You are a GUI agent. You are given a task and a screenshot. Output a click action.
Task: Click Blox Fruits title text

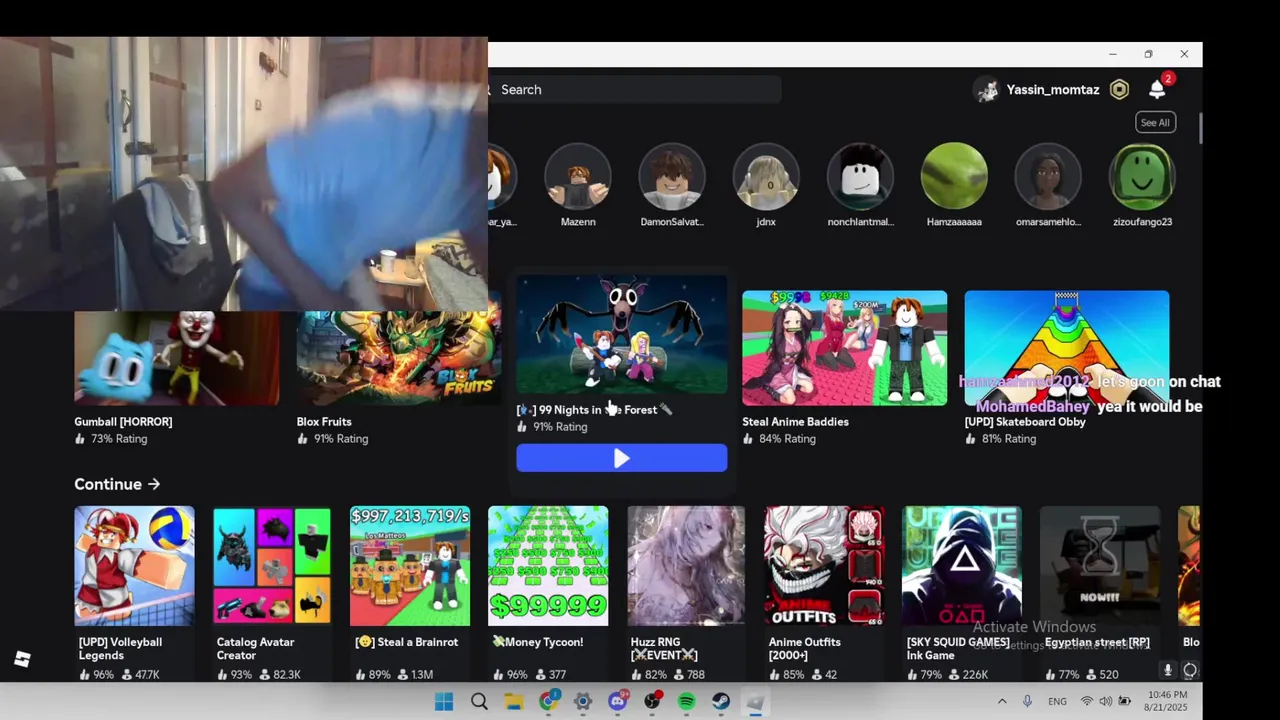click(324, 422)
